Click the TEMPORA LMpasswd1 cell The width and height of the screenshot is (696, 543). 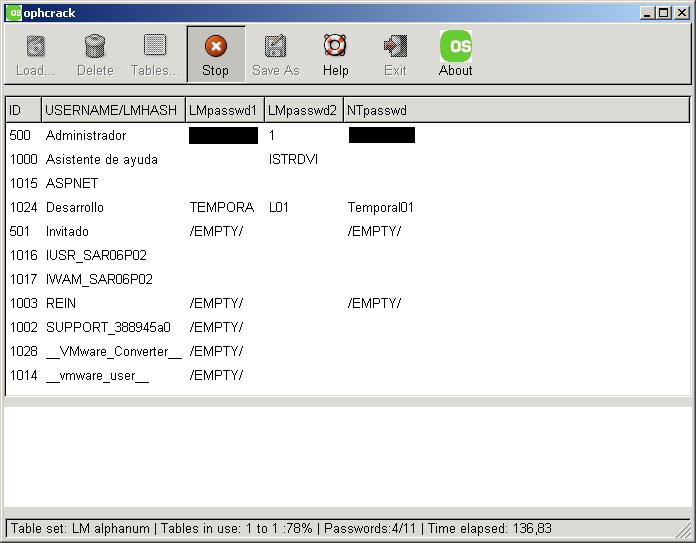[221, 207]
